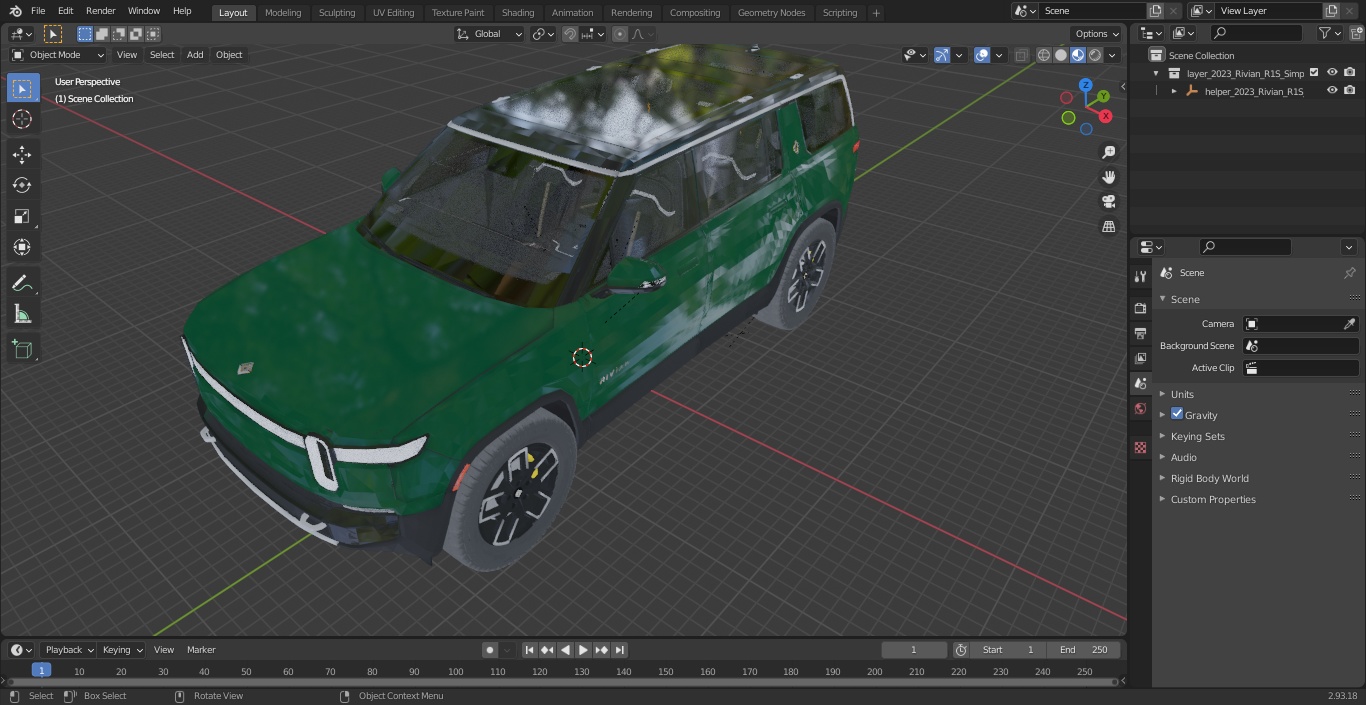The image size is (1366, 705).
Task: Switch perspective/orthographic with the grid icon
Action: click(1109, 227)
